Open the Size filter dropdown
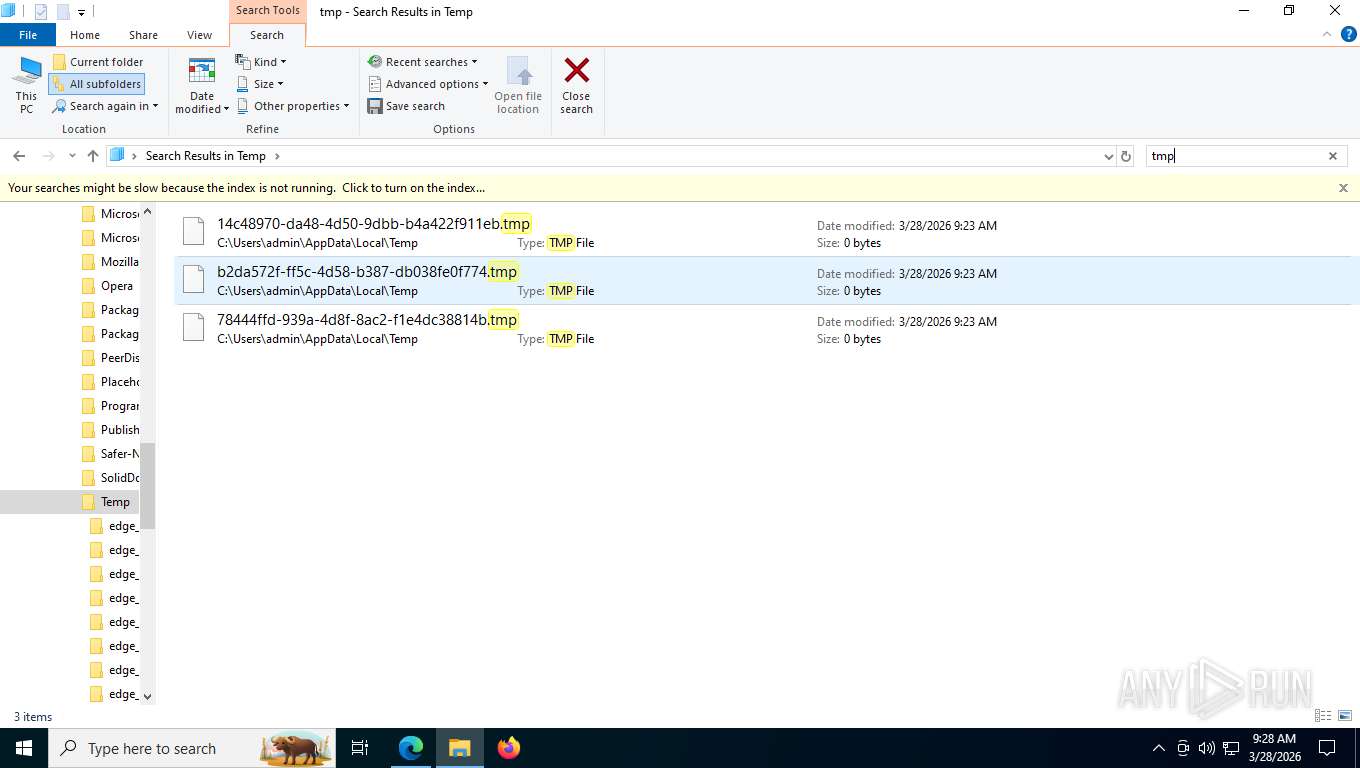Image resolution: width=1360 pixels, height=768 pixels. (260, 84)
